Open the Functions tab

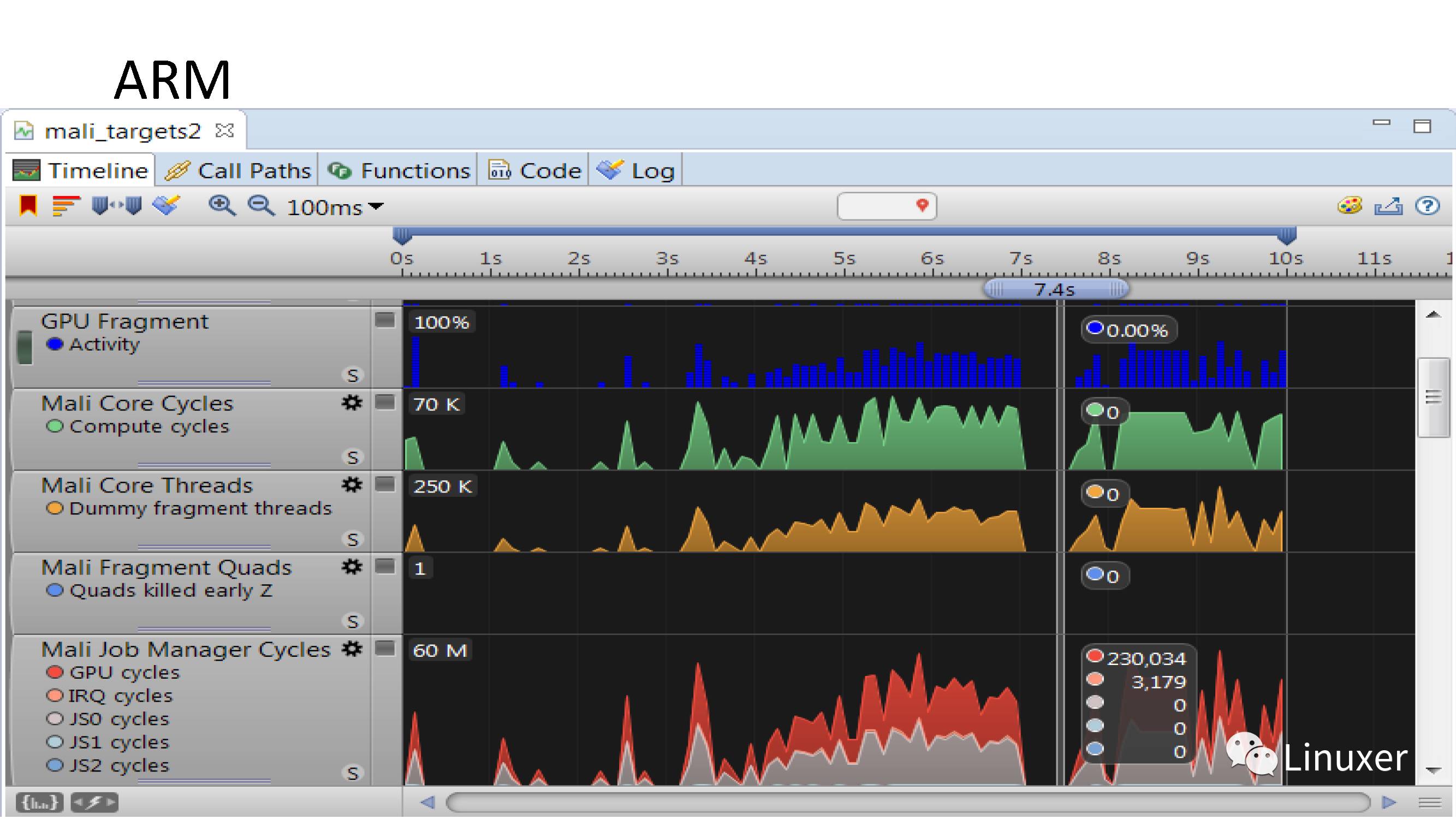(399, 170)
